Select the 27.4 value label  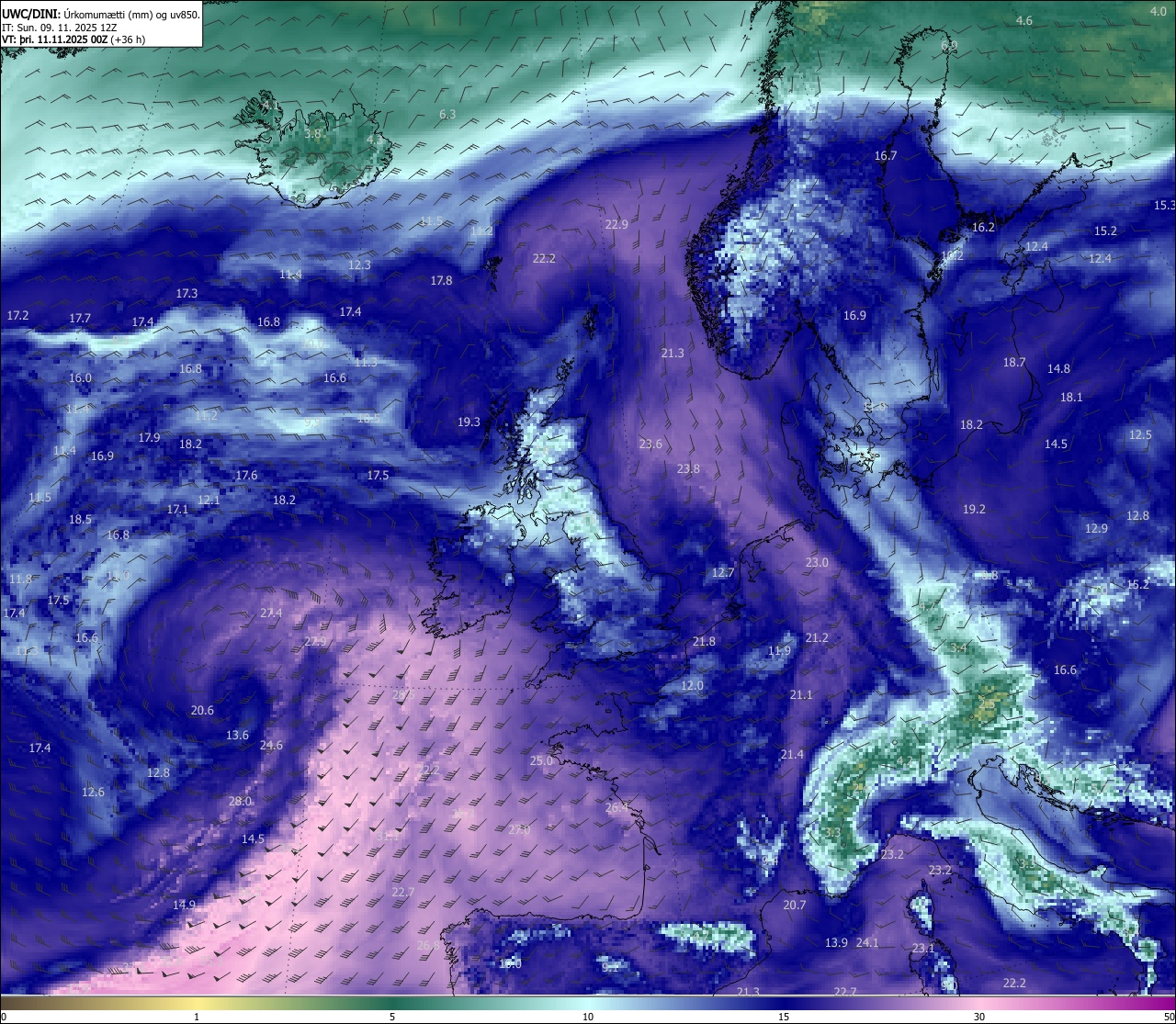point(271,613)
